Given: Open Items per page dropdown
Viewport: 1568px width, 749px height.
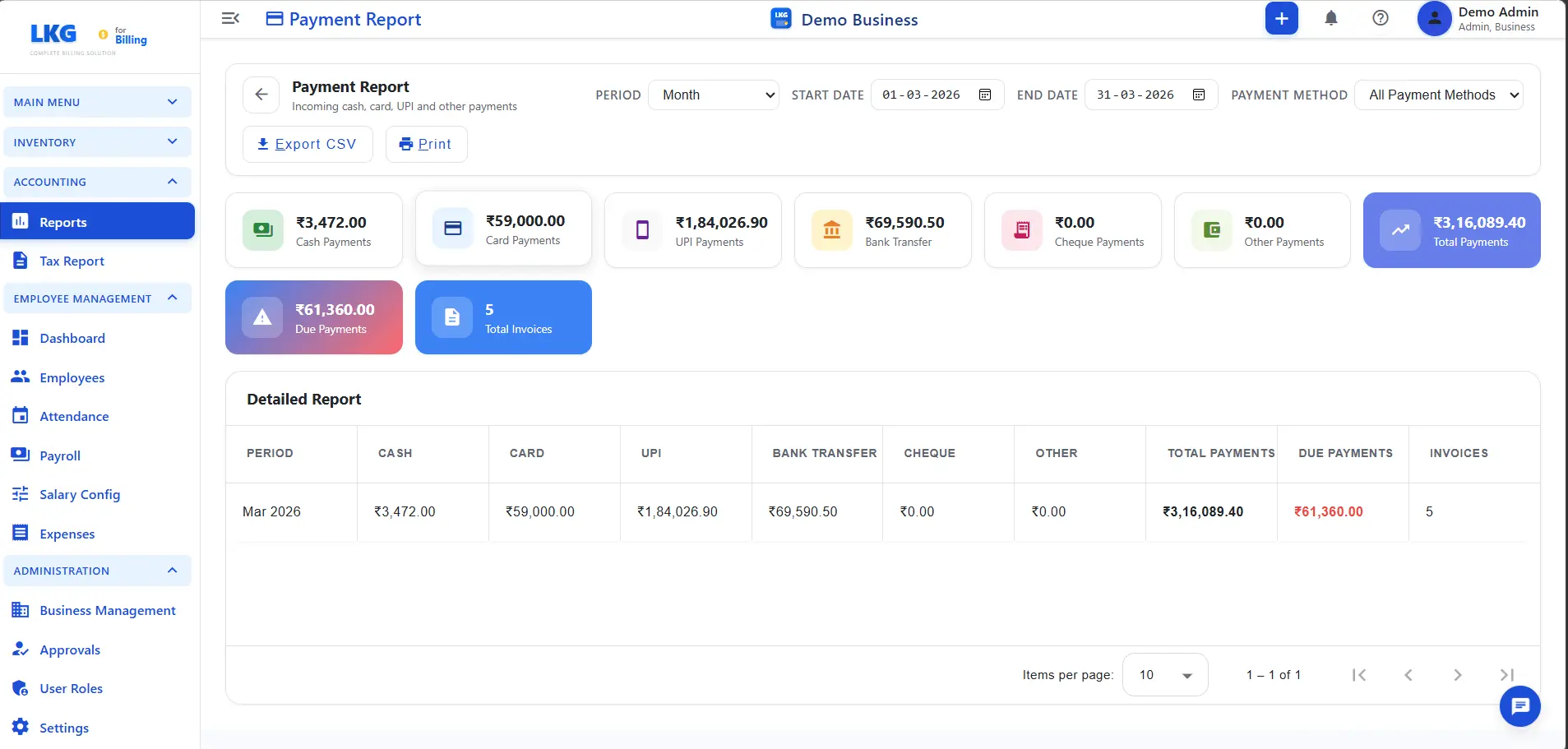Looking at the screenshot, I should (1165, 675).
